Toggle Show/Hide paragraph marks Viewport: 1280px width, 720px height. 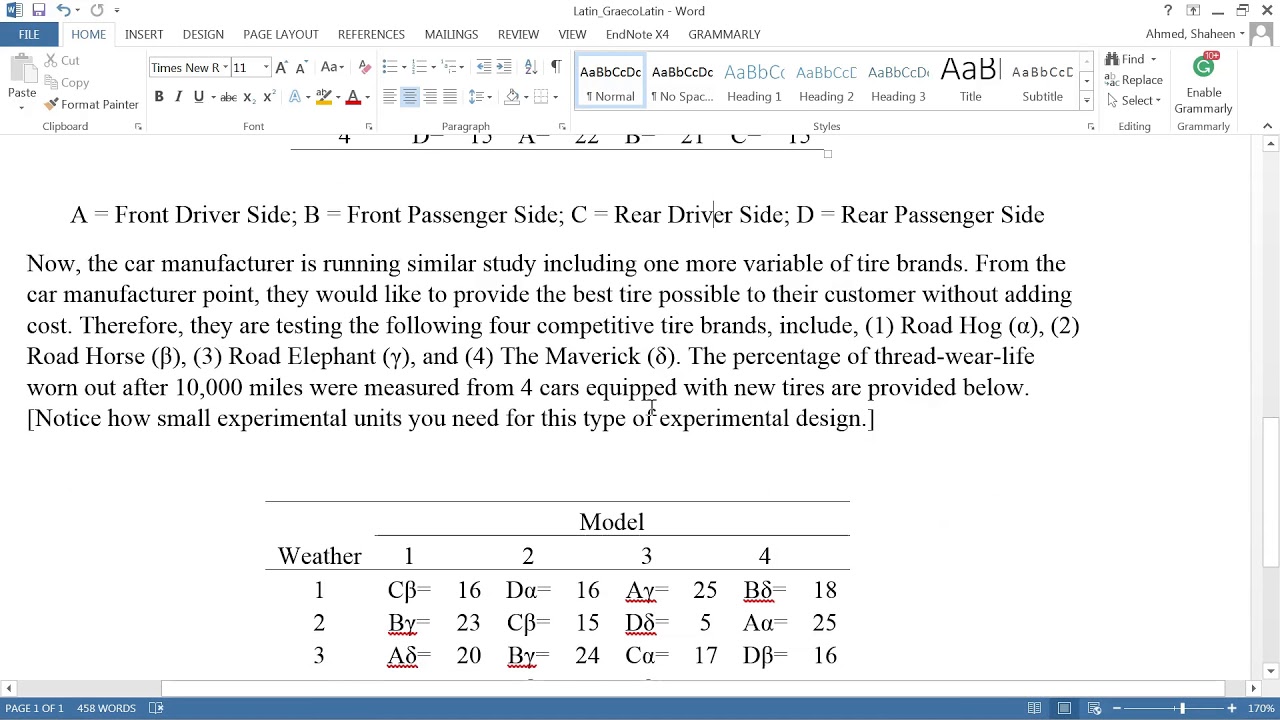tap(556, 67)
